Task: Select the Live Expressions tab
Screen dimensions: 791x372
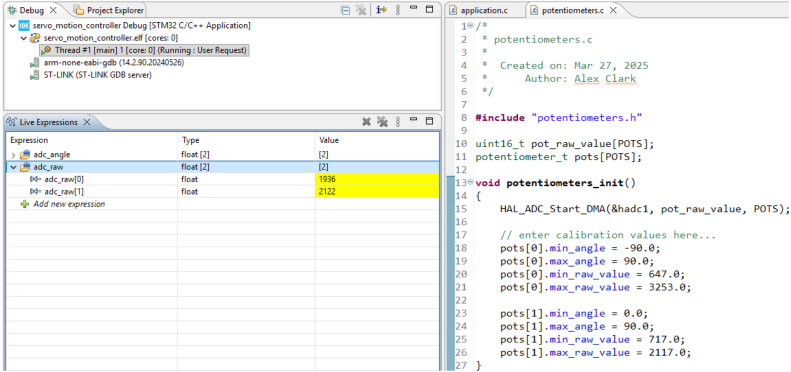Action: (x=48, y=122)
